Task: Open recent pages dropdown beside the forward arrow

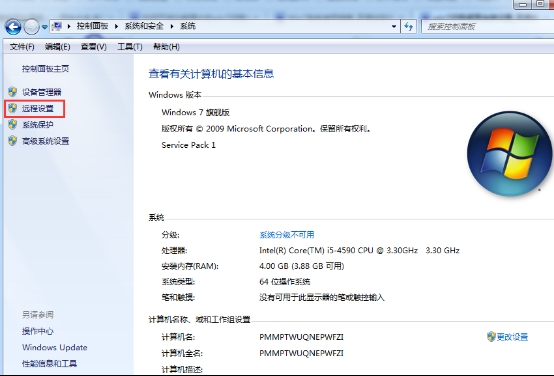Action: (x=45, y=27)
